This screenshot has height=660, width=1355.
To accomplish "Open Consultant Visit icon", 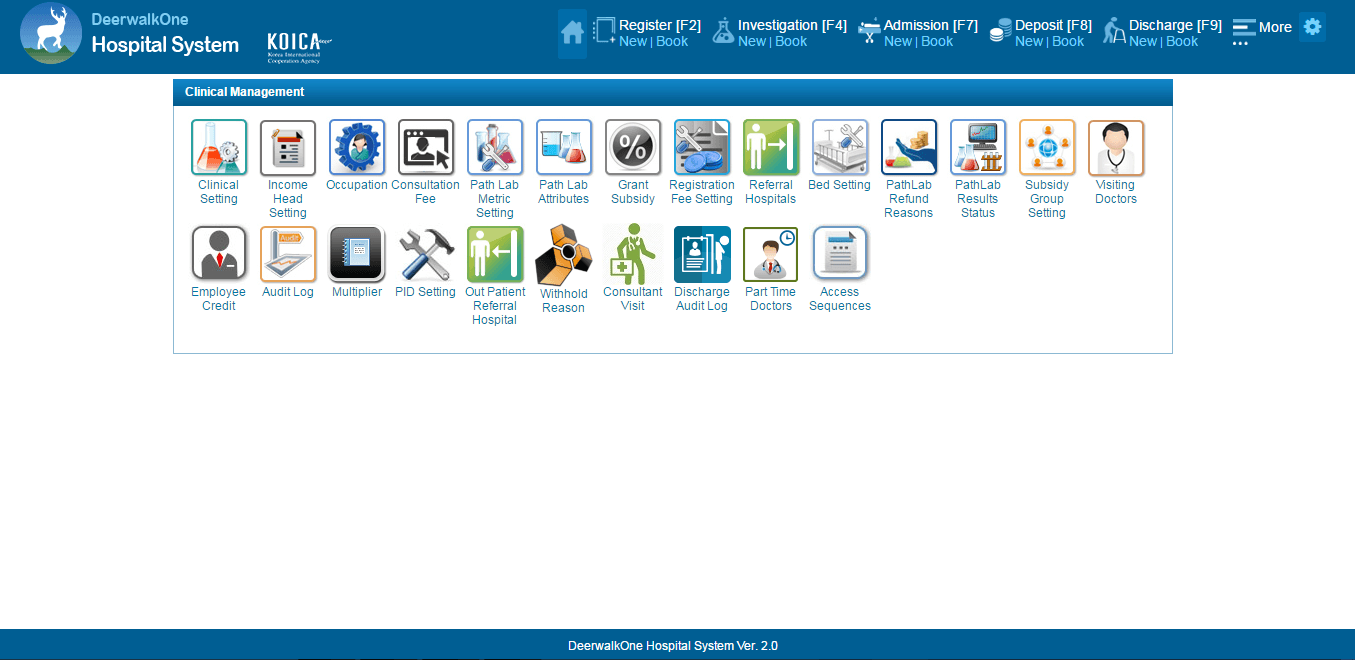I will [633, 254].
